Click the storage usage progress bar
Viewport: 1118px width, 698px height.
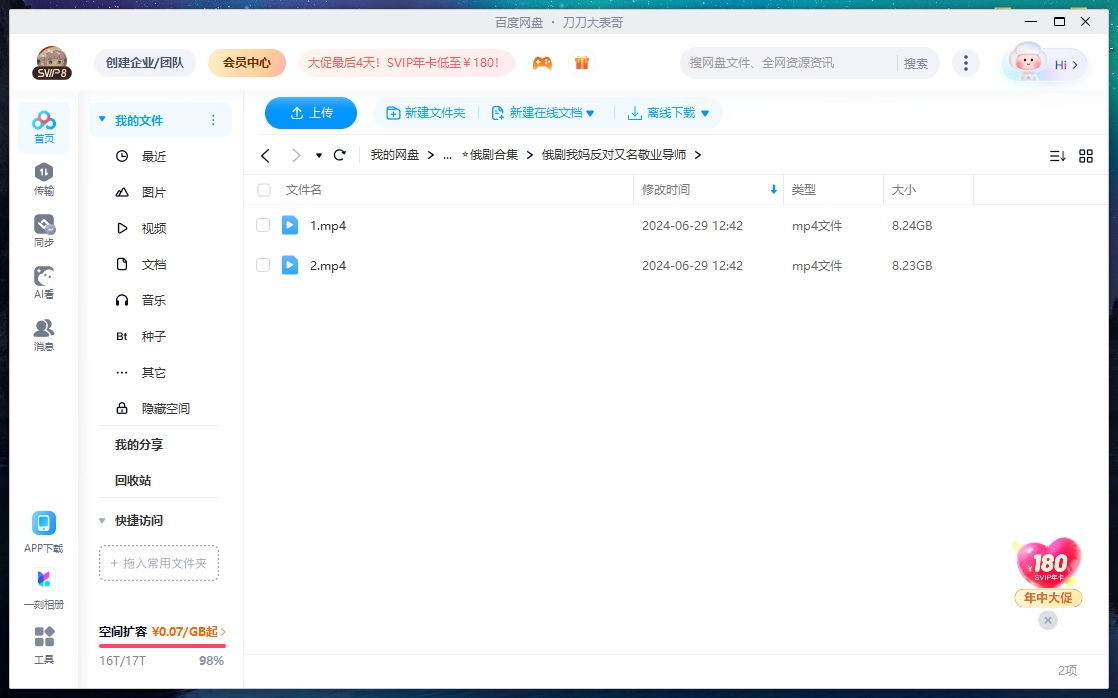pyautogui.click(x=162, y=646)
